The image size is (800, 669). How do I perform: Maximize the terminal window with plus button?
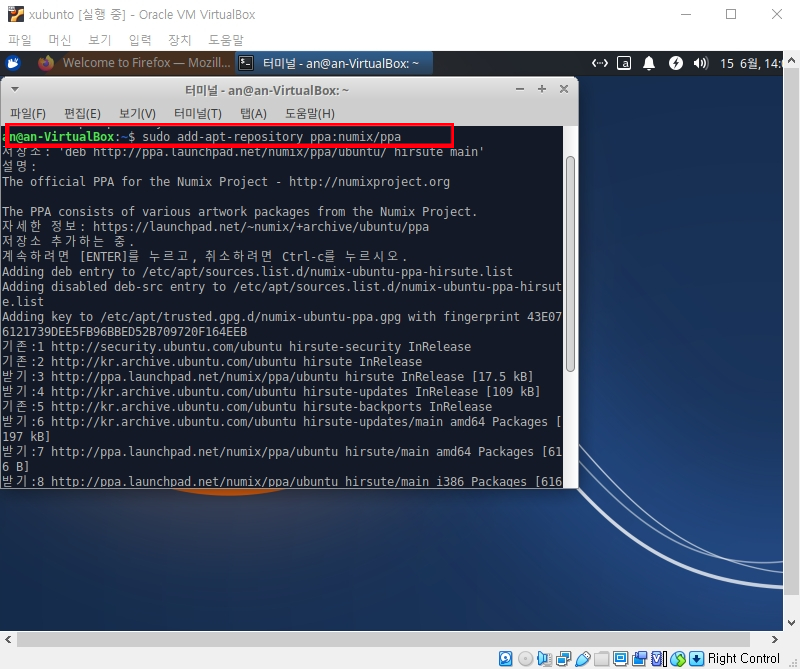pos(542,89)
